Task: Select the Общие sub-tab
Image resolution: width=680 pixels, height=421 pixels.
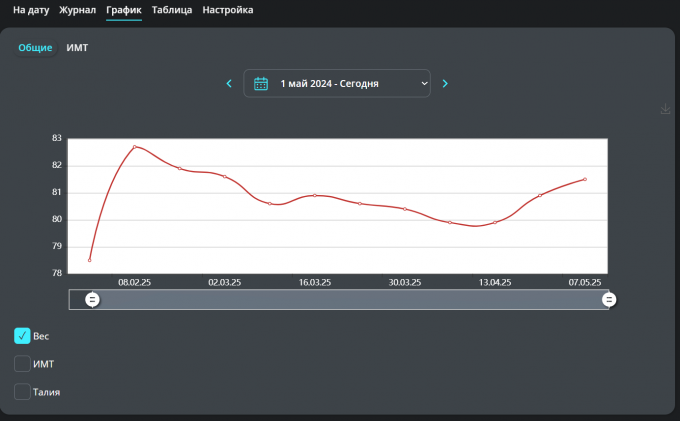Action: (35, 48)
